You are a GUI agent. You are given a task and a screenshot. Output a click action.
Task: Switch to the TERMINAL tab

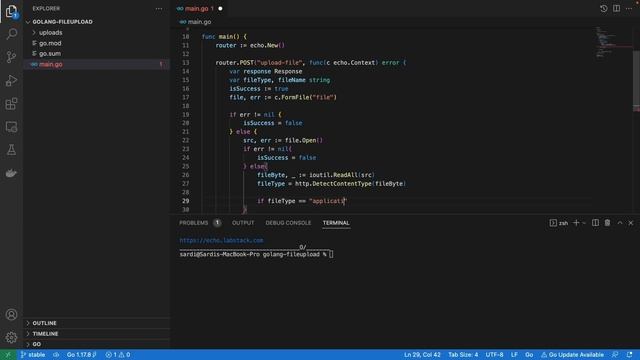tap(336, 223)
